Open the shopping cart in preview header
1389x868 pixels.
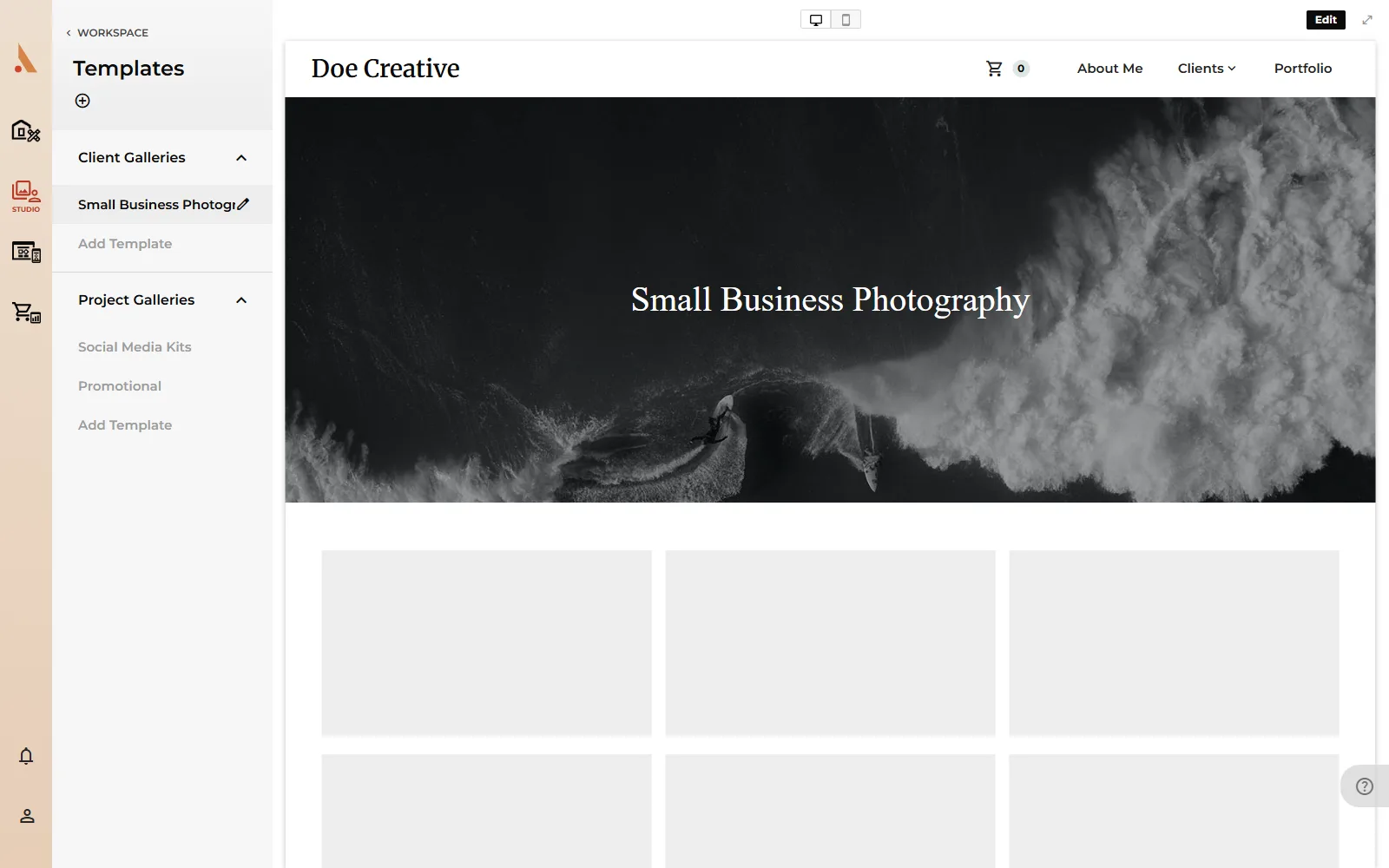995,69
